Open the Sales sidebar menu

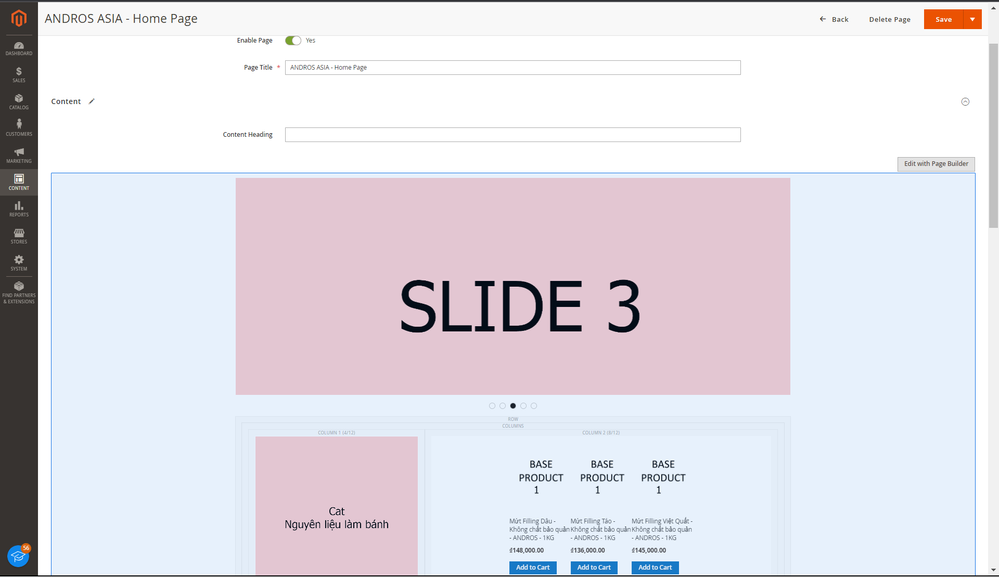19,74
